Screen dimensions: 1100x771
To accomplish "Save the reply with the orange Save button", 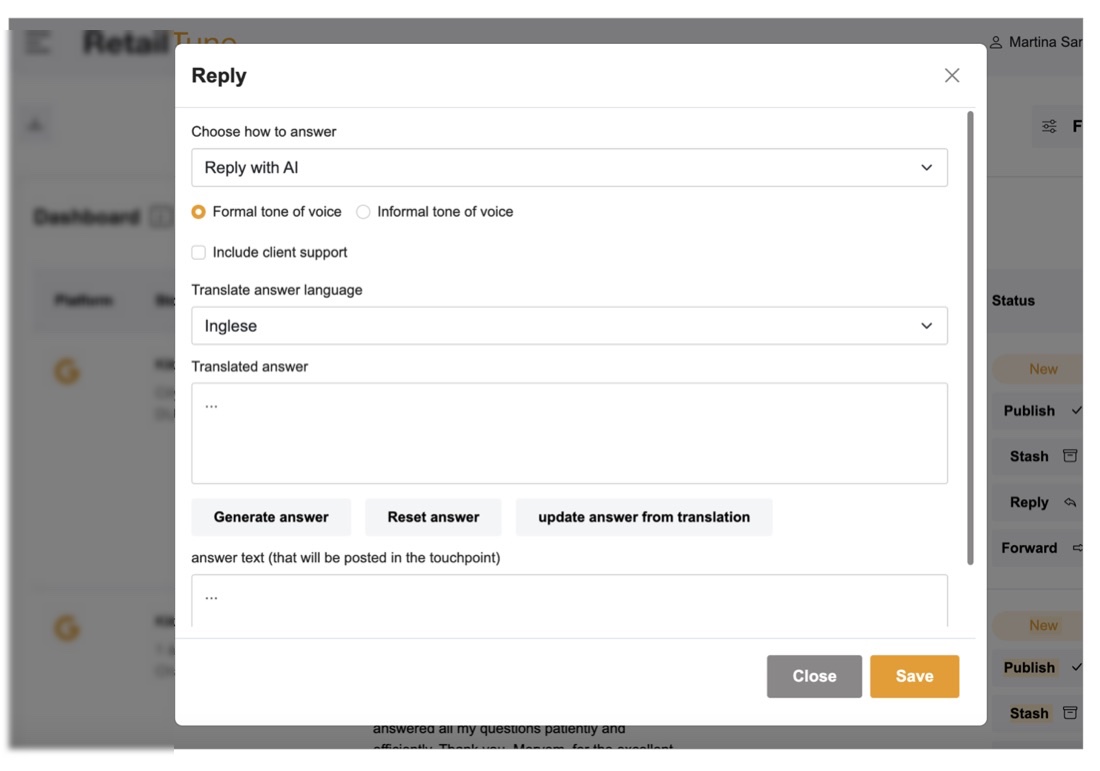I will 914,676.
